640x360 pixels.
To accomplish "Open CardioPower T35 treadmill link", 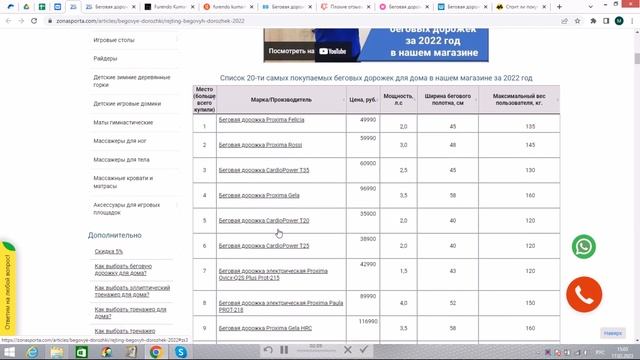I will click(x=264, y=170).
